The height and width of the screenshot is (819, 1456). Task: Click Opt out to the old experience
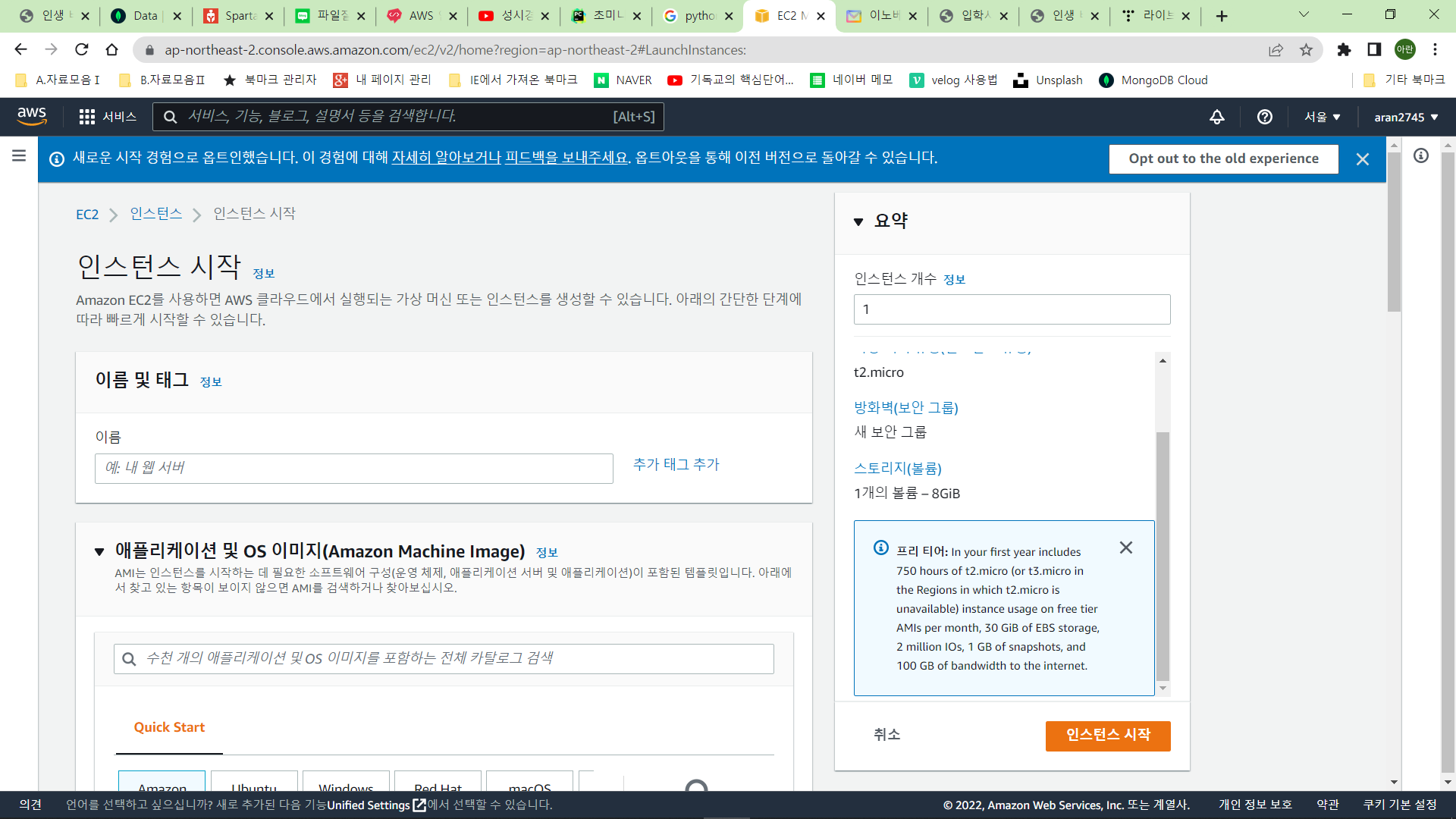point(1223,158)
